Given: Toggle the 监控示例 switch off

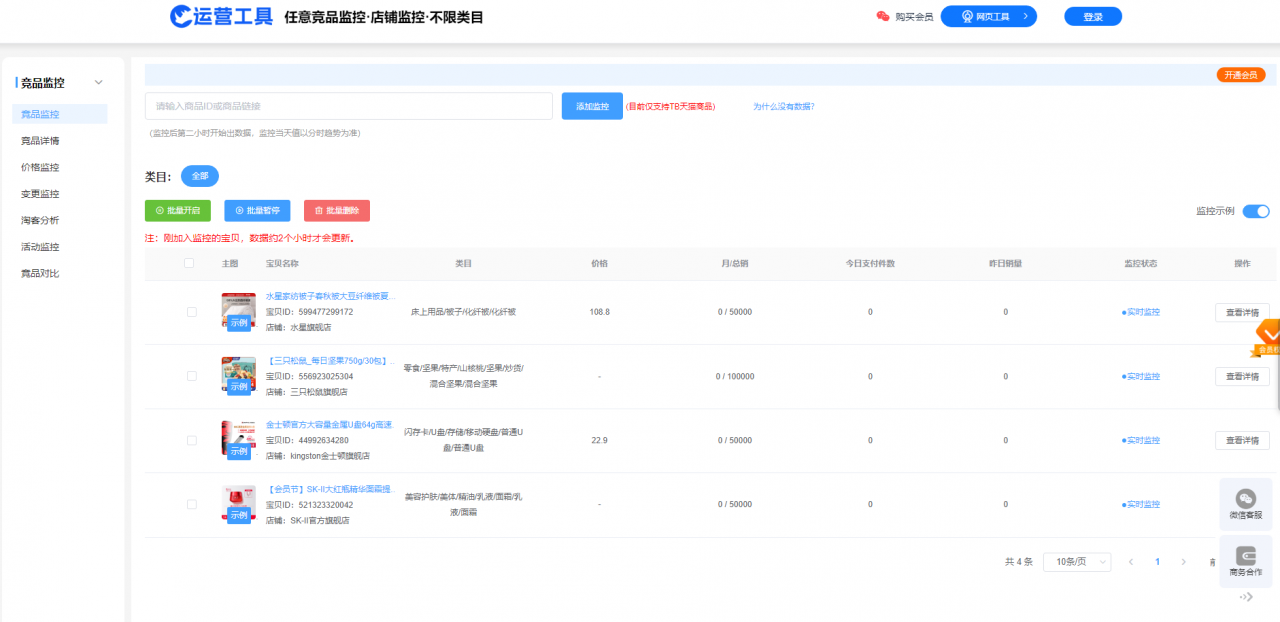Looking at the screenshot, I should pos(1256,211).
